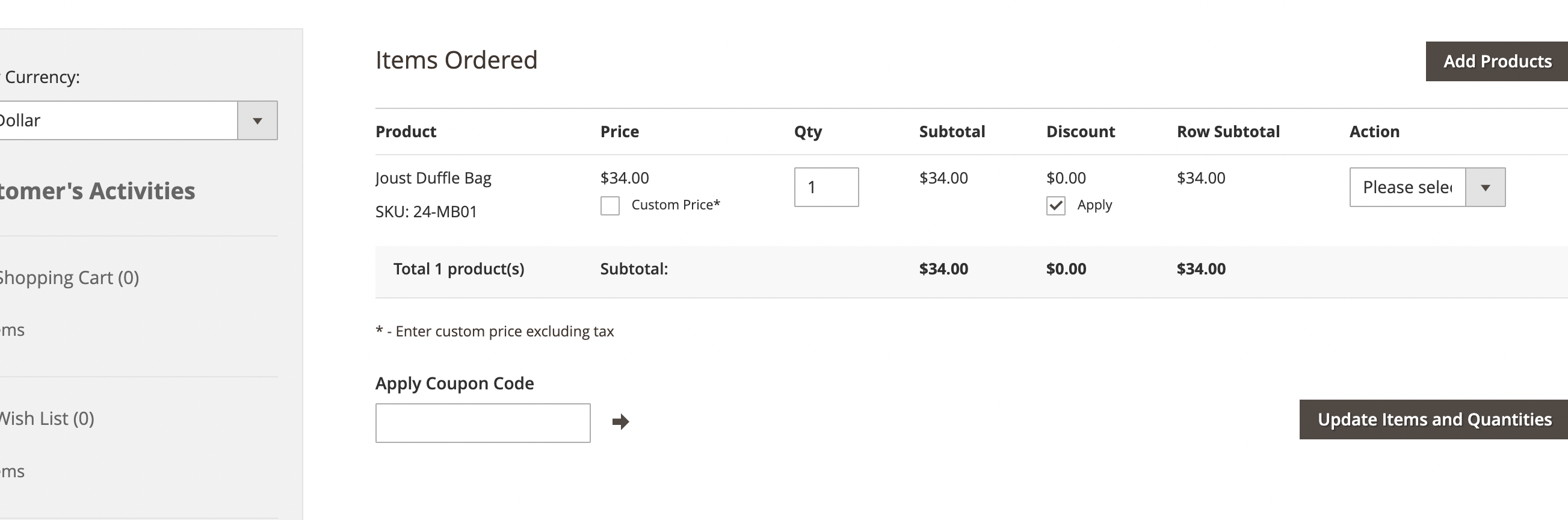This screenshot has width=1568, height=520.
Task: Click the Qty input for Joust Duffle Bag
Action: click(826, 187)
